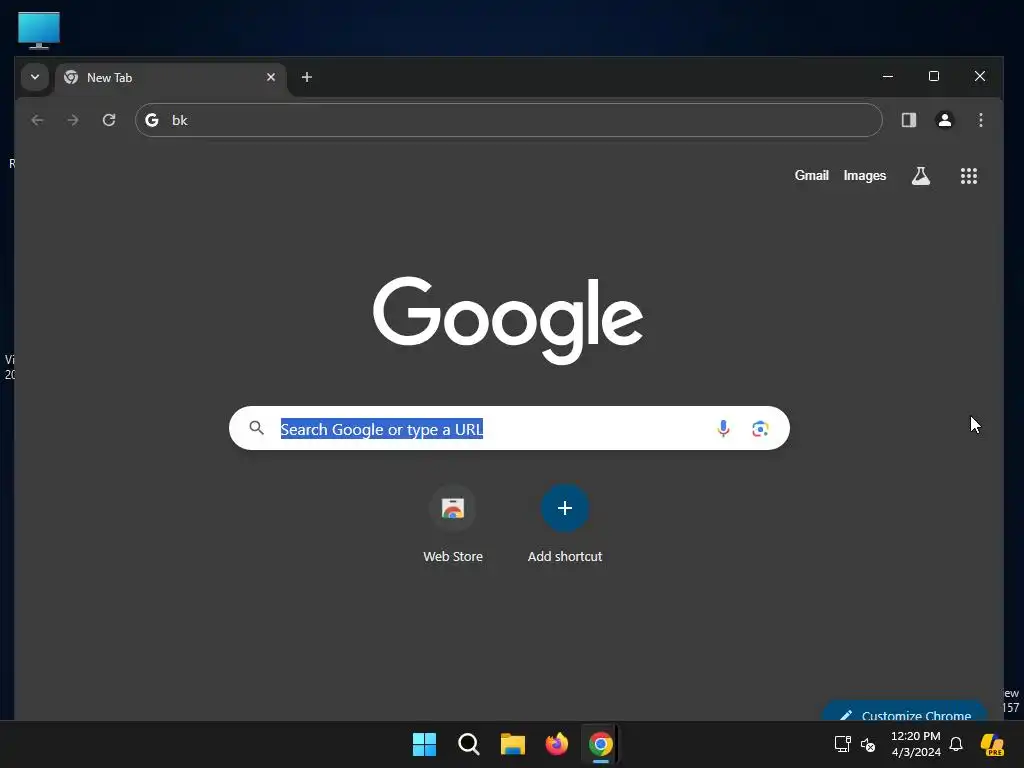Image resolution: width=1024 pixels, height=768 pixels.
Task: Click the Google logo
Action: tap(508, 320)
